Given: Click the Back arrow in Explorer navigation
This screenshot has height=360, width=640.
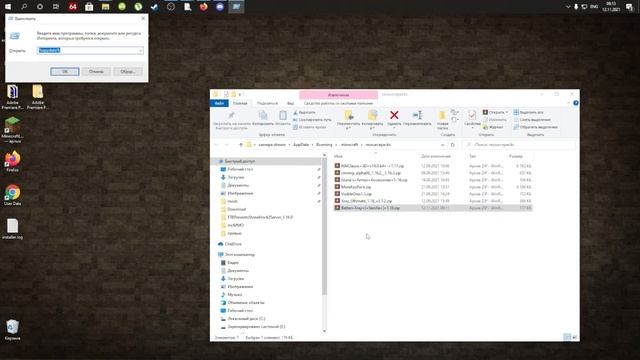Looking at the screenshot, I should click(216, 144).
